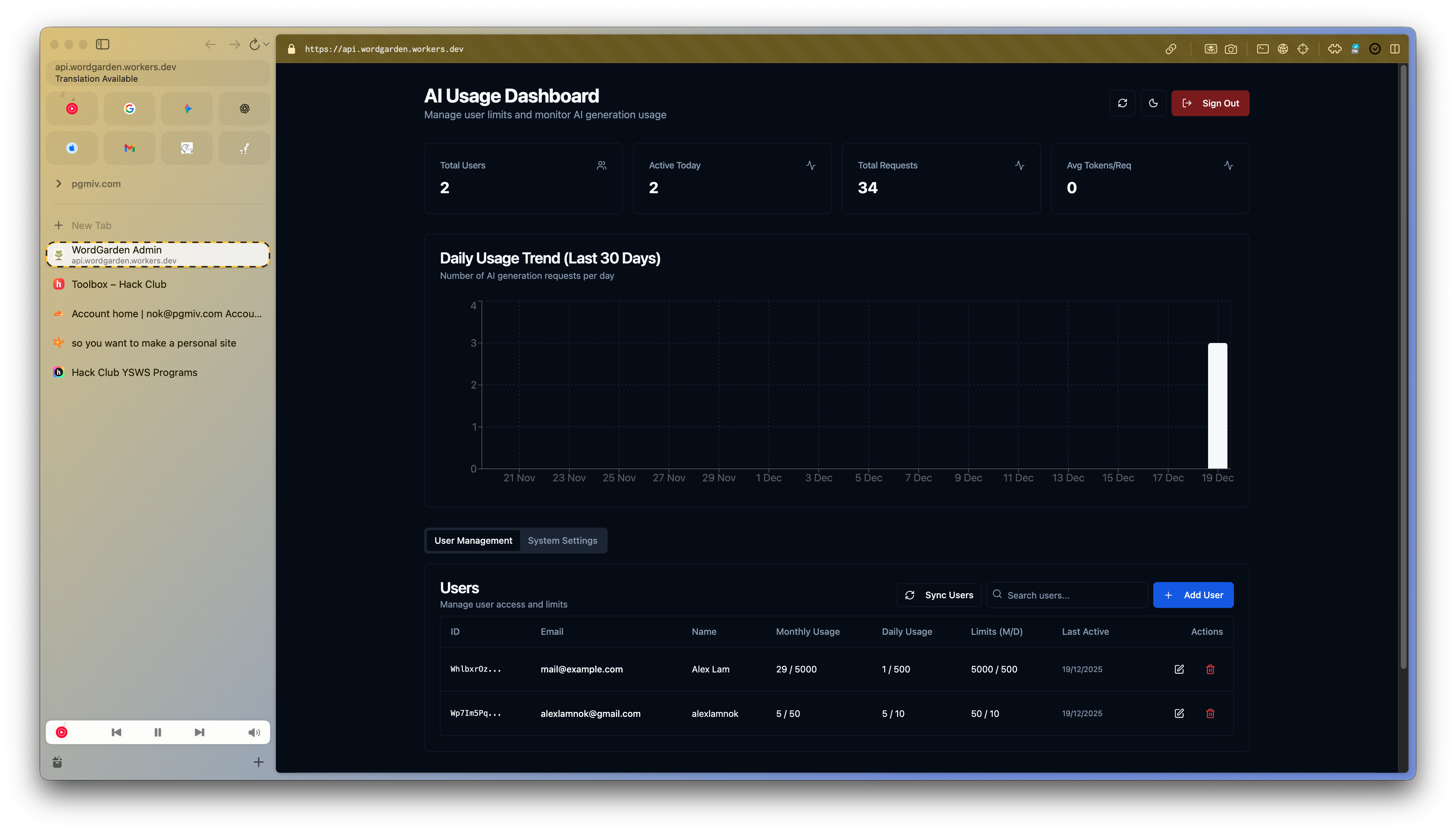Open the Google pinned tab

129,109
